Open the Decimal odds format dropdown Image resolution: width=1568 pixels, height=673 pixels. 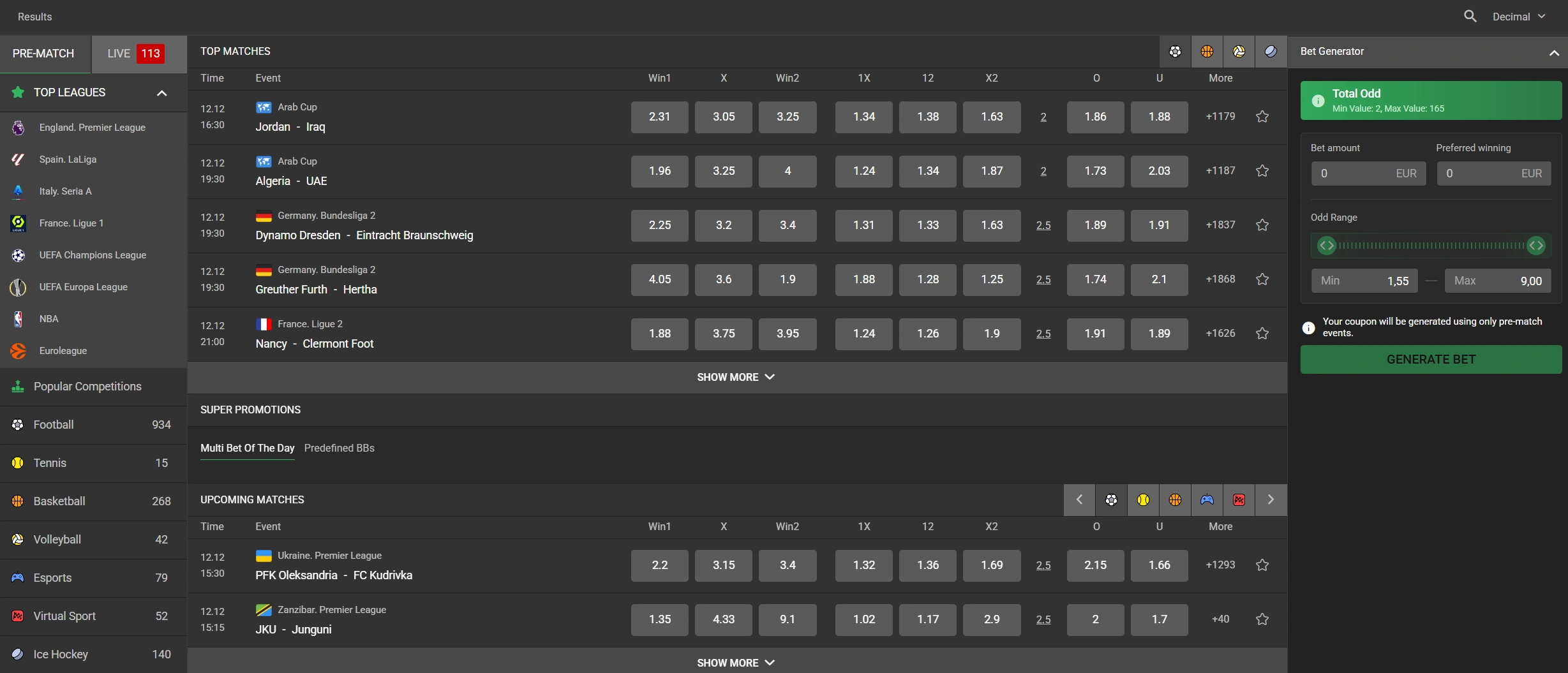coord(1519,17)
